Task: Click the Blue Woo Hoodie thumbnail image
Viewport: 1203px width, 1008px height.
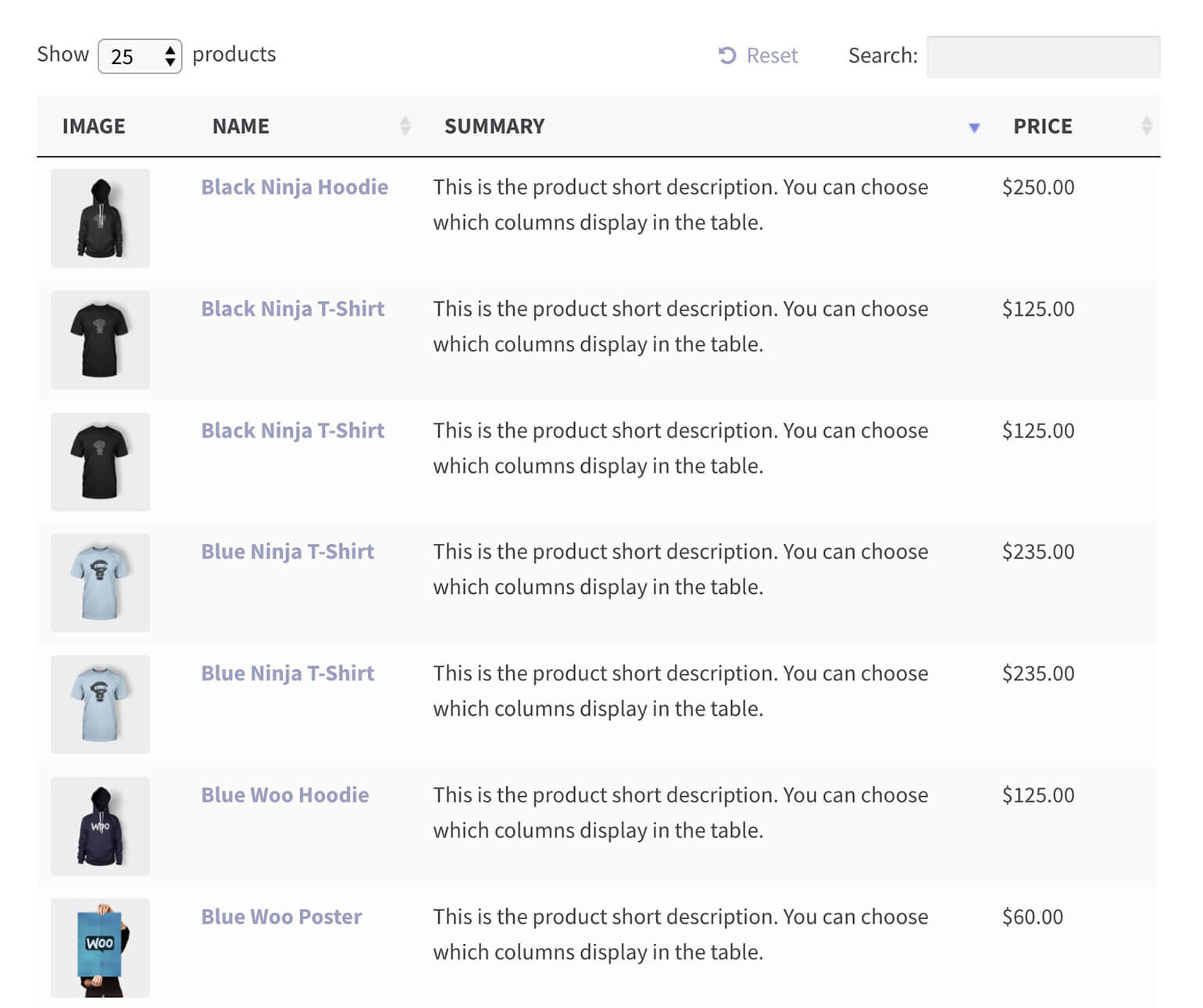Action: pyautogui.click(x=100, y=827)
